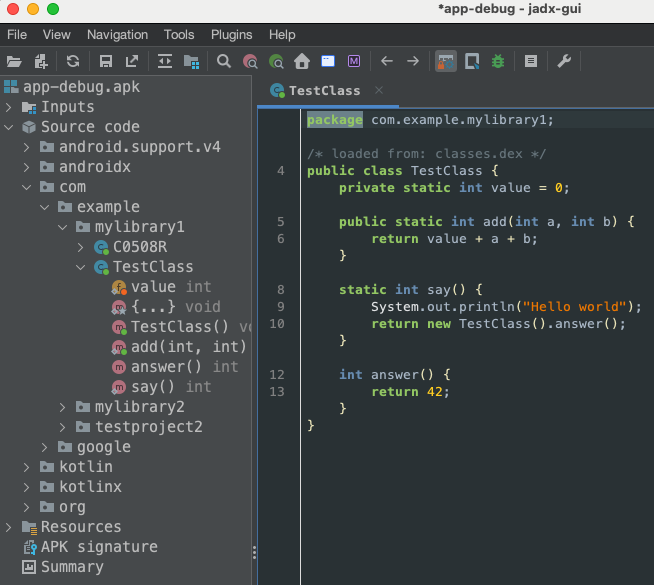The height and width of the screenshot is (585, 654).
Task: Click the splitter handle dots
Action: pyautogui.click(x=254, y=552)
